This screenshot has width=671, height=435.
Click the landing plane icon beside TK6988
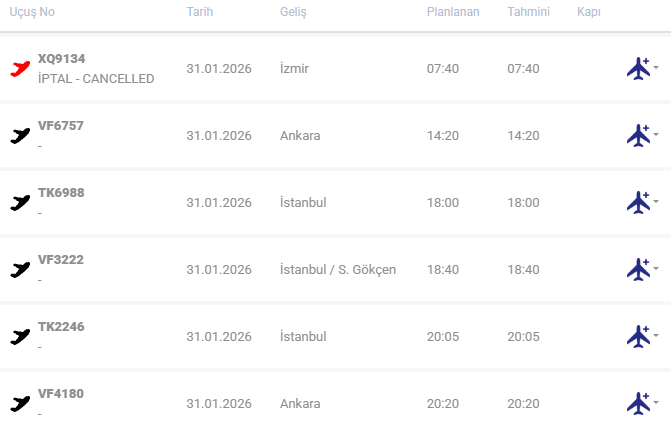[20, 203]
